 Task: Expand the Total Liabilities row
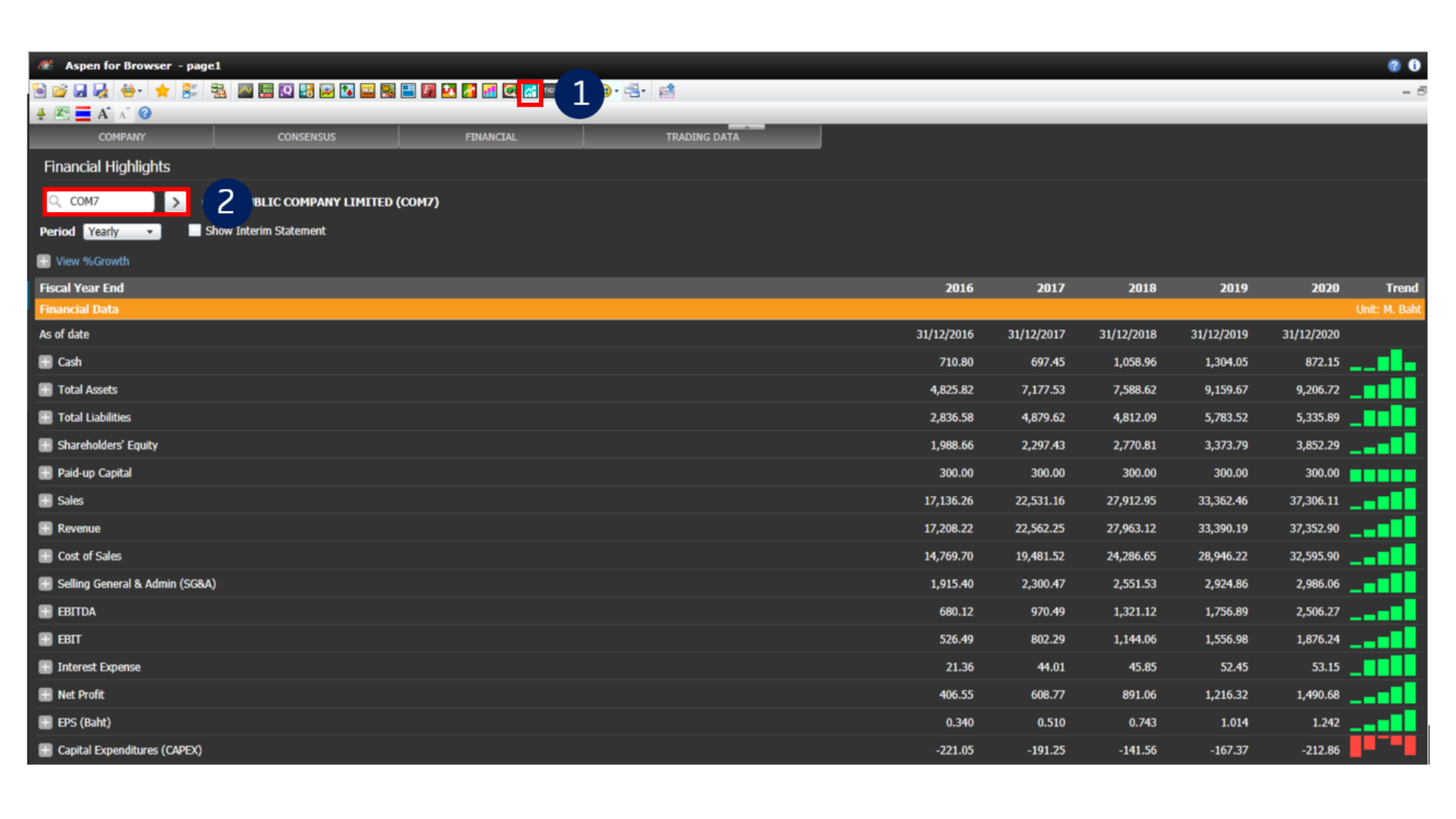point(45,417)
